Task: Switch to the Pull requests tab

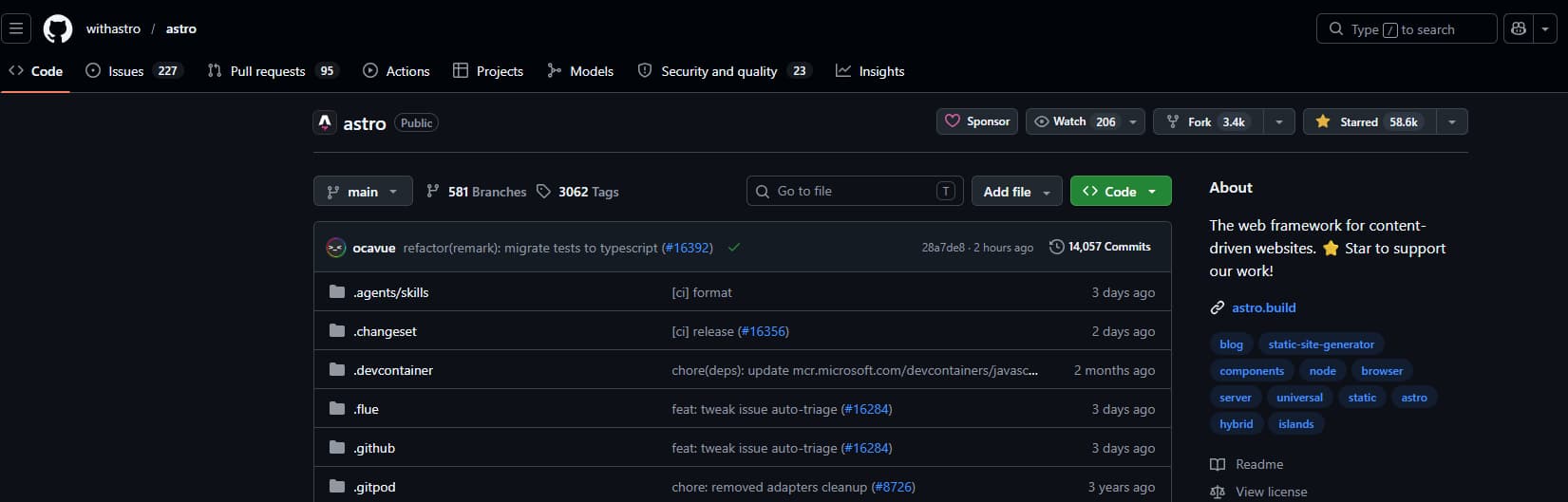Action: click(x=267, y=71)
